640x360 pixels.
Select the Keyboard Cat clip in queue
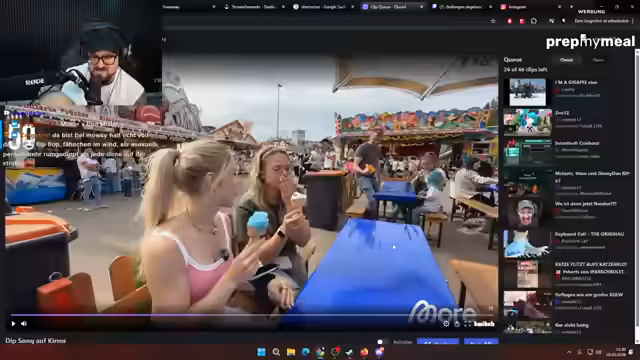(568, 244)
